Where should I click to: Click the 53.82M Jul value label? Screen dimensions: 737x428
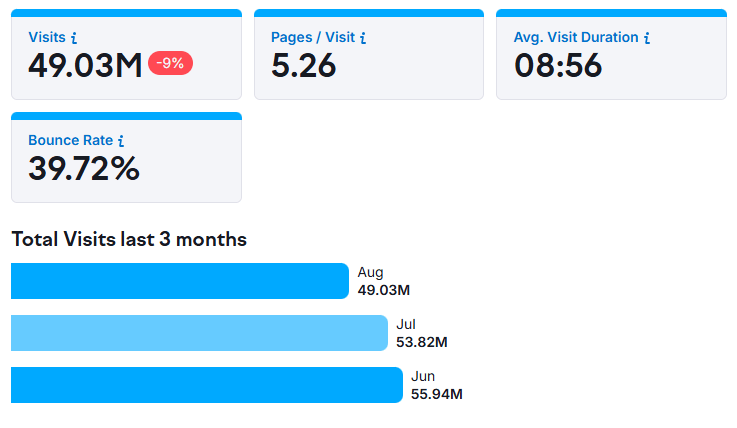click(x=421, y=342)
